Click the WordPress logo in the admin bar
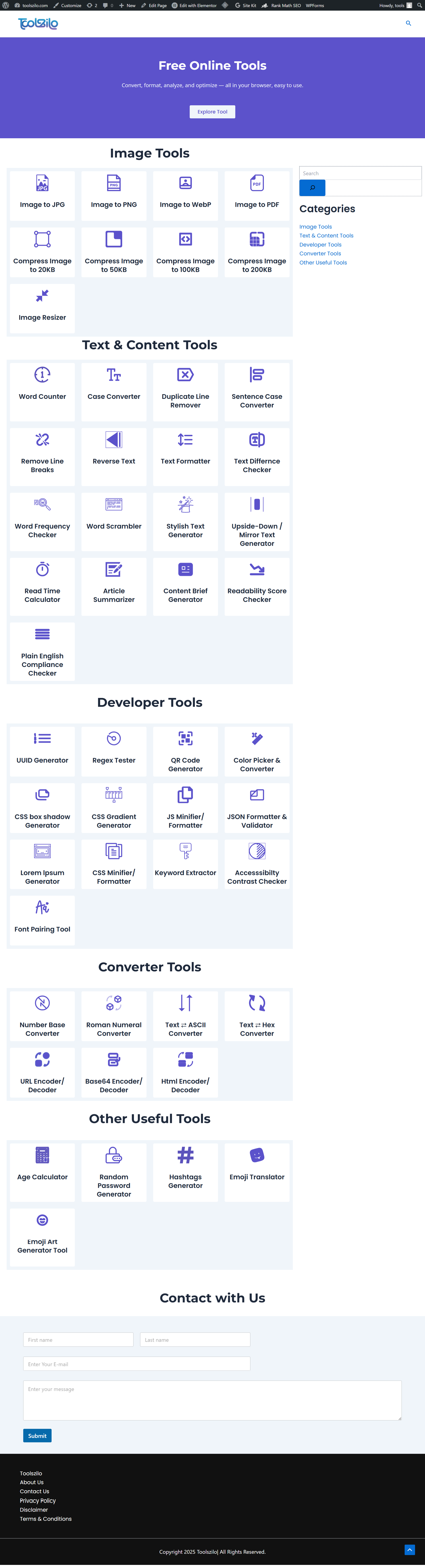This screenshot has height=1568, width=425. pyautogui.click(x=6, y=5)
